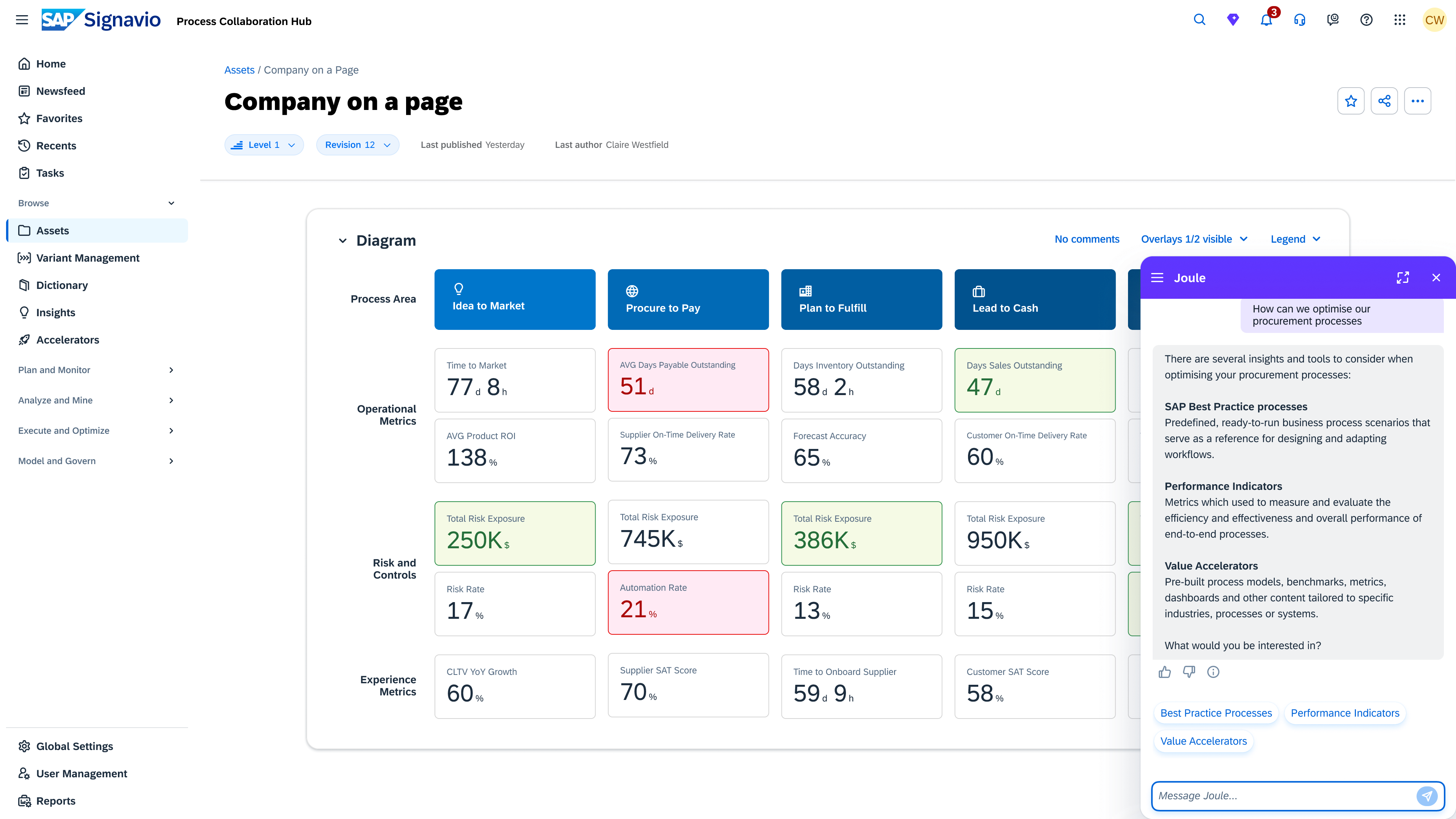Open the app launcher grid icon
This screenshot has width=1456, height=819.
[1400, 20]
